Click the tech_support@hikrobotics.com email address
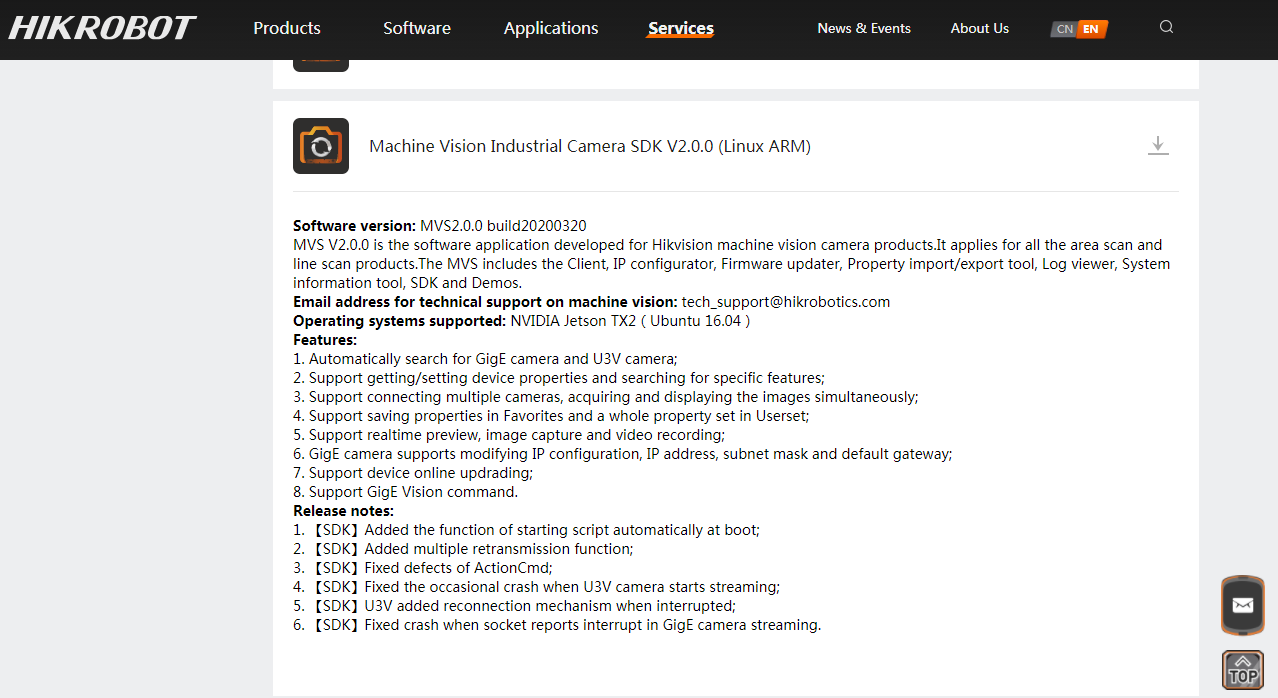This screenshot has width=1278, height=698. coord(784,301)
